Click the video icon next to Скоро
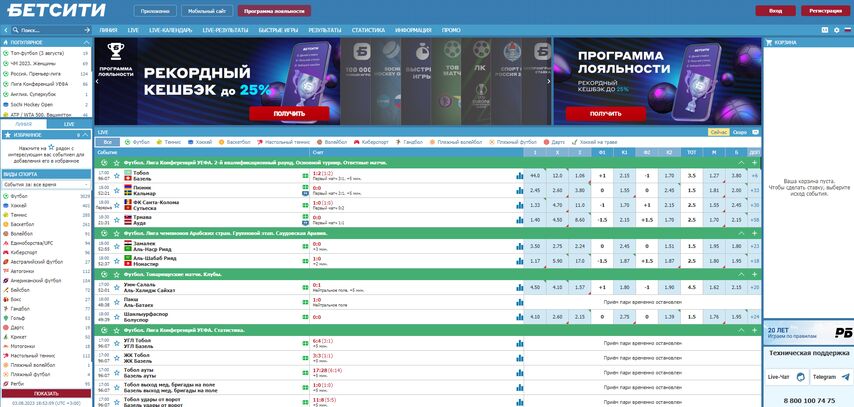This screenshot has height=407, width=854. [755, 132]
